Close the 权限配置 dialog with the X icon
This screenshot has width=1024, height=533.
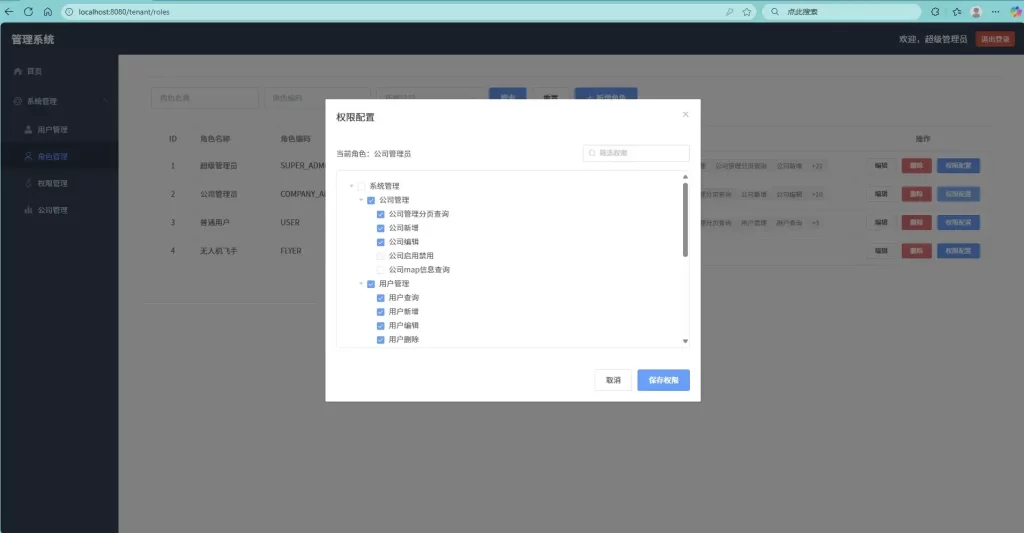pyautogui.click(x=685, y=115)
